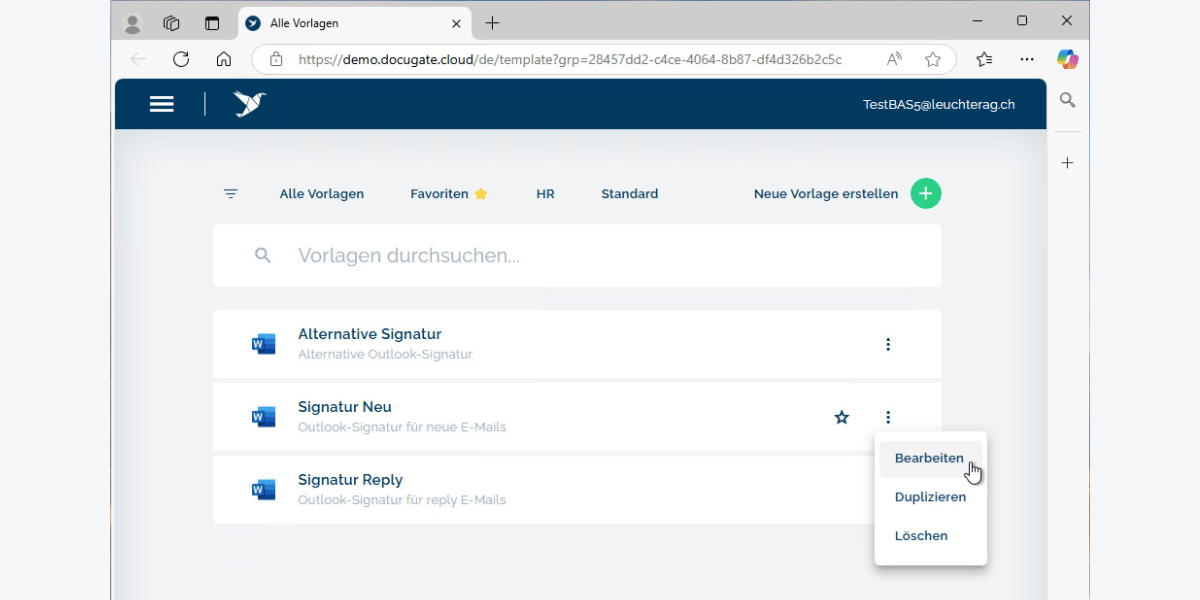This screenshot has height=600, width=1200.
Task: Open the hamburger navigation menu
Action: [162, 104]
